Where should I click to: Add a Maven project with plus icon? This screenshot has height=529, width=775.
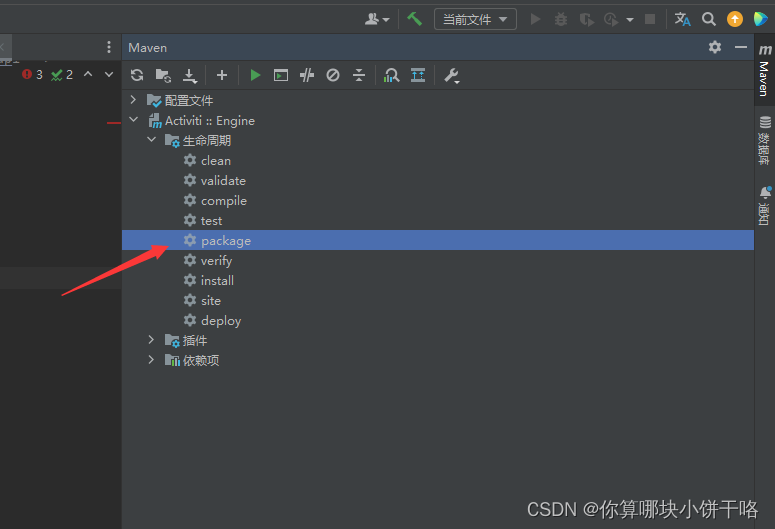[222, 75]
